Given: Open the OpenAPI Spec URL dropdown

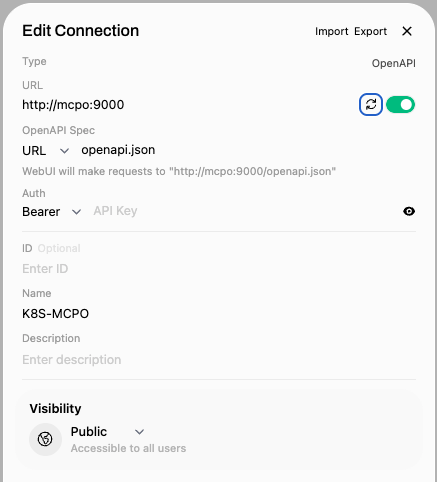Looking at the screenshot, I should 46,151.
